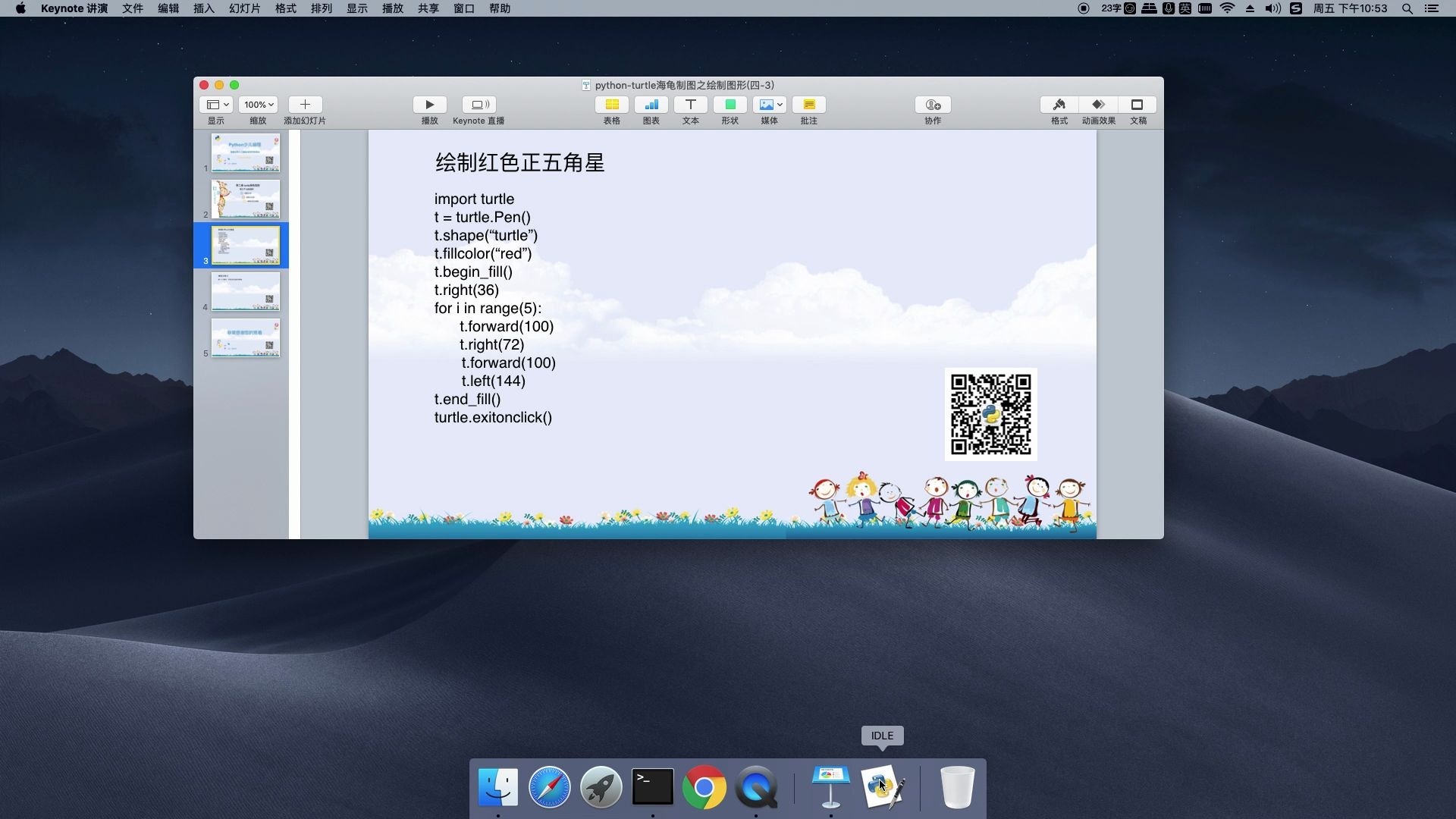Screen dimensions: 1456x819
Task: Click the t.left(144) code line
Action: click(493, 381)
